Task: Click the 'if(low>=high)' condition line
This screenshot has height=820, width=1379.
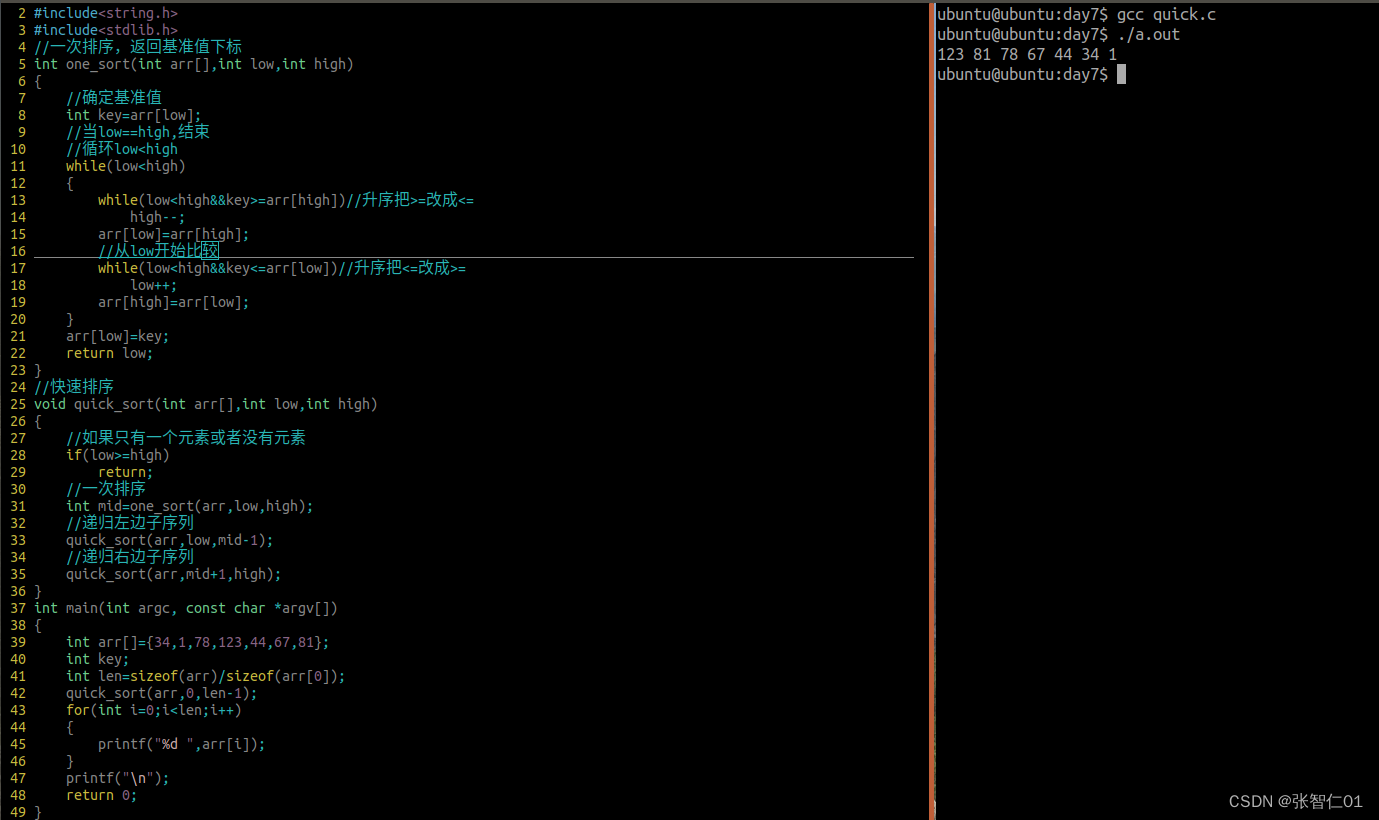Action: [x=118, y=455]
